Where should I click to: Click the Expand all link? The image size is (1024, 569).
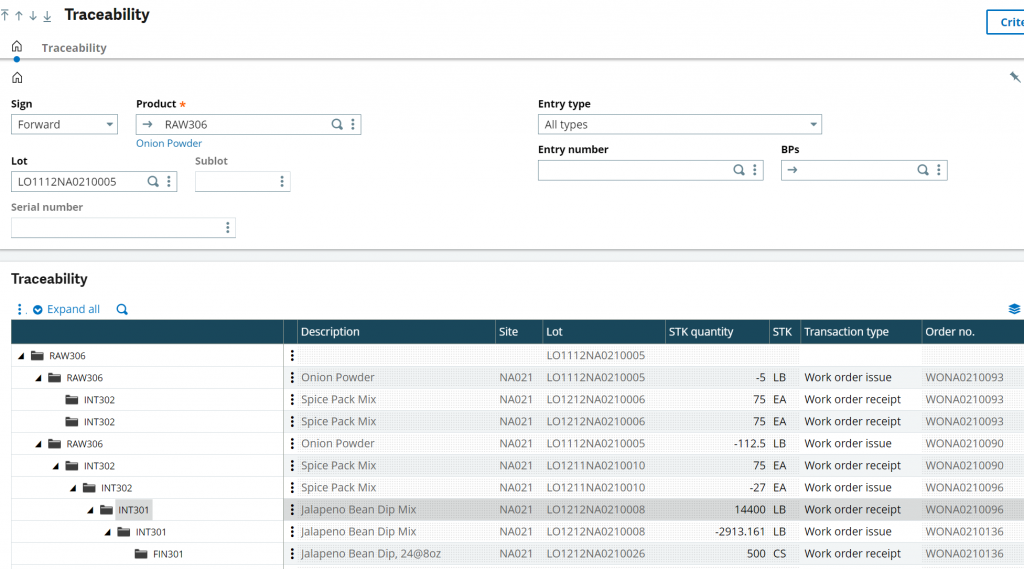tap(73, 310)
